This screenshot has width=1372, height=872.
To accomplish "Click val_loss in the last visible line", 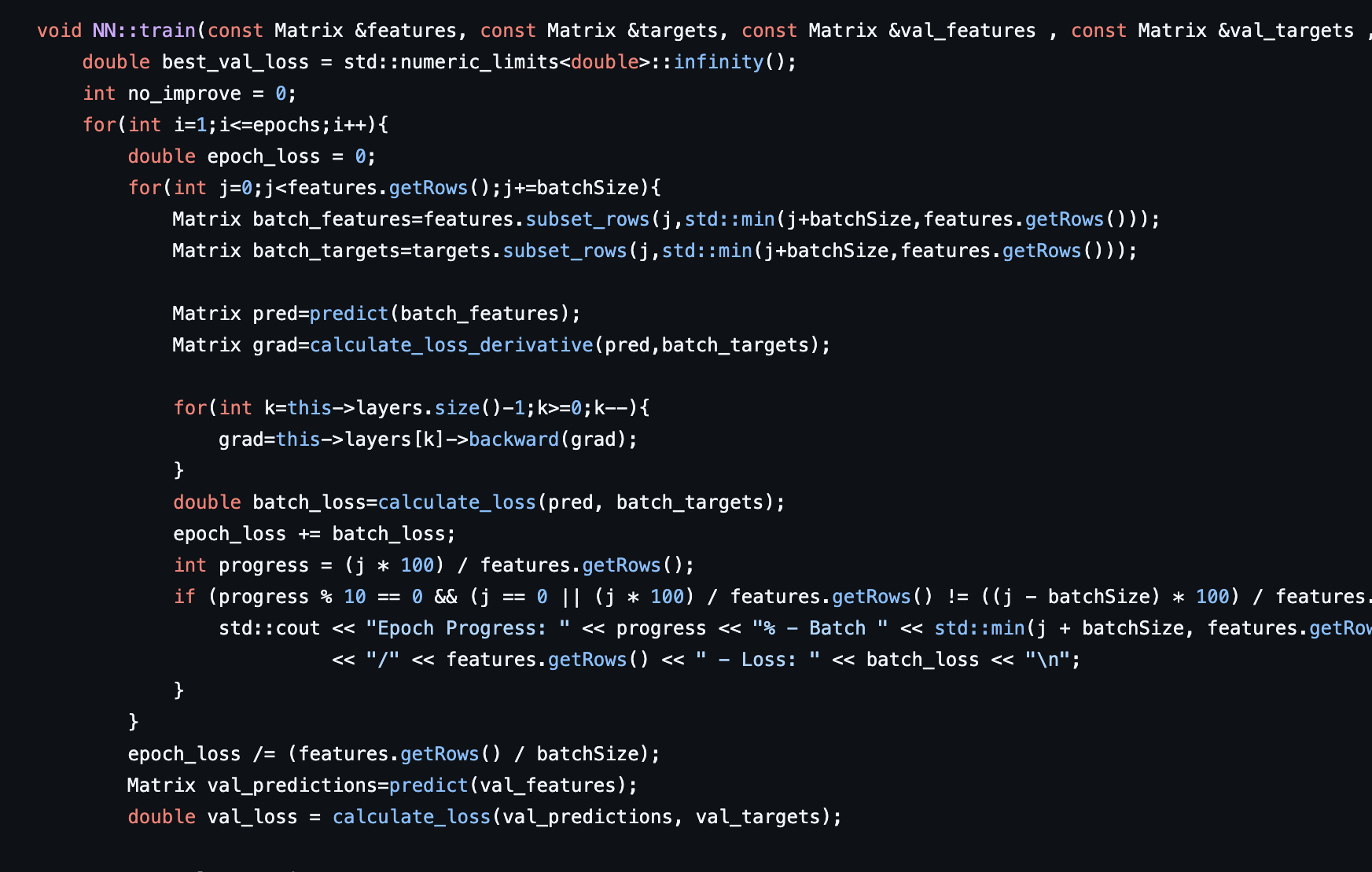I will (252, 817).
